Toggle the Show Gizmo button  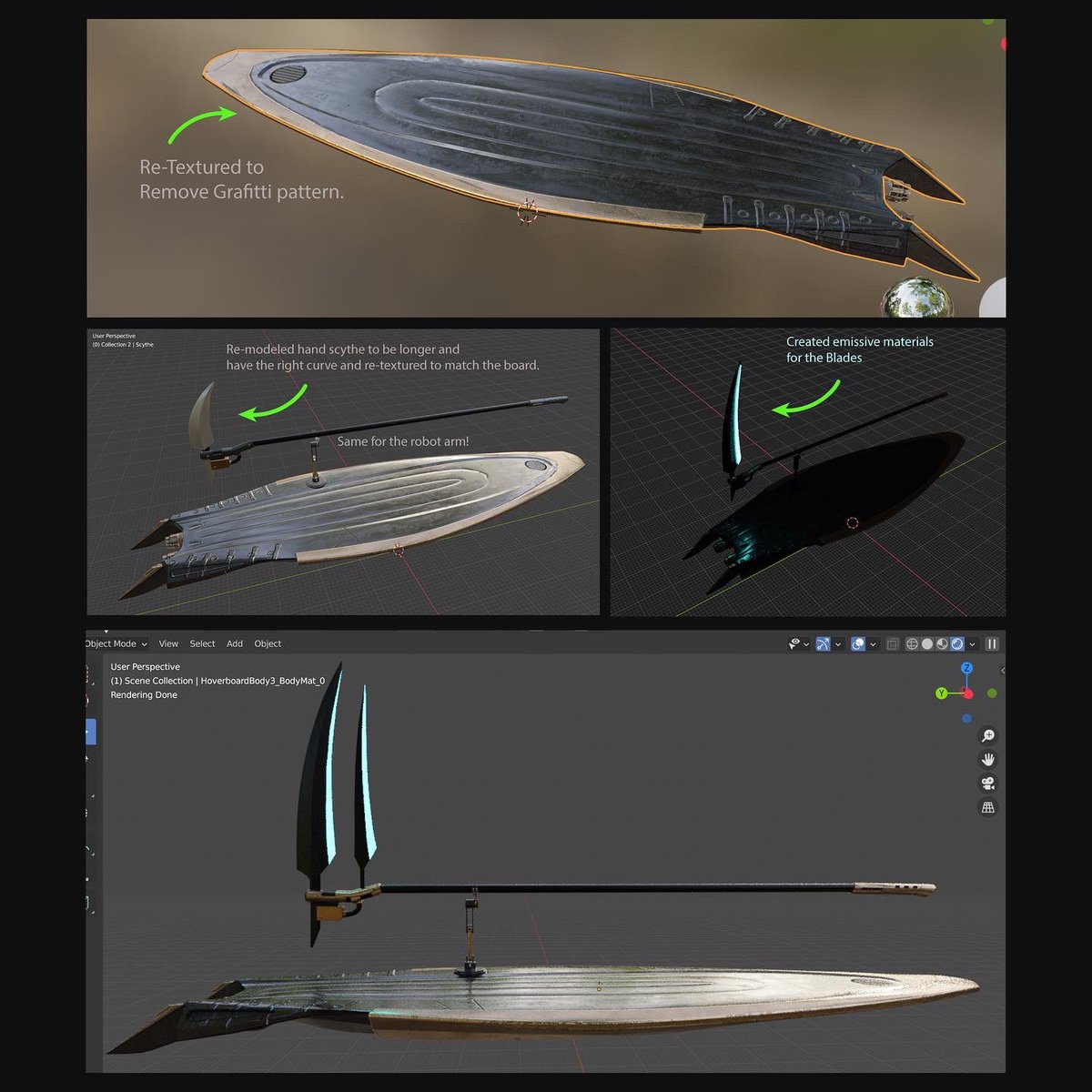823,643
